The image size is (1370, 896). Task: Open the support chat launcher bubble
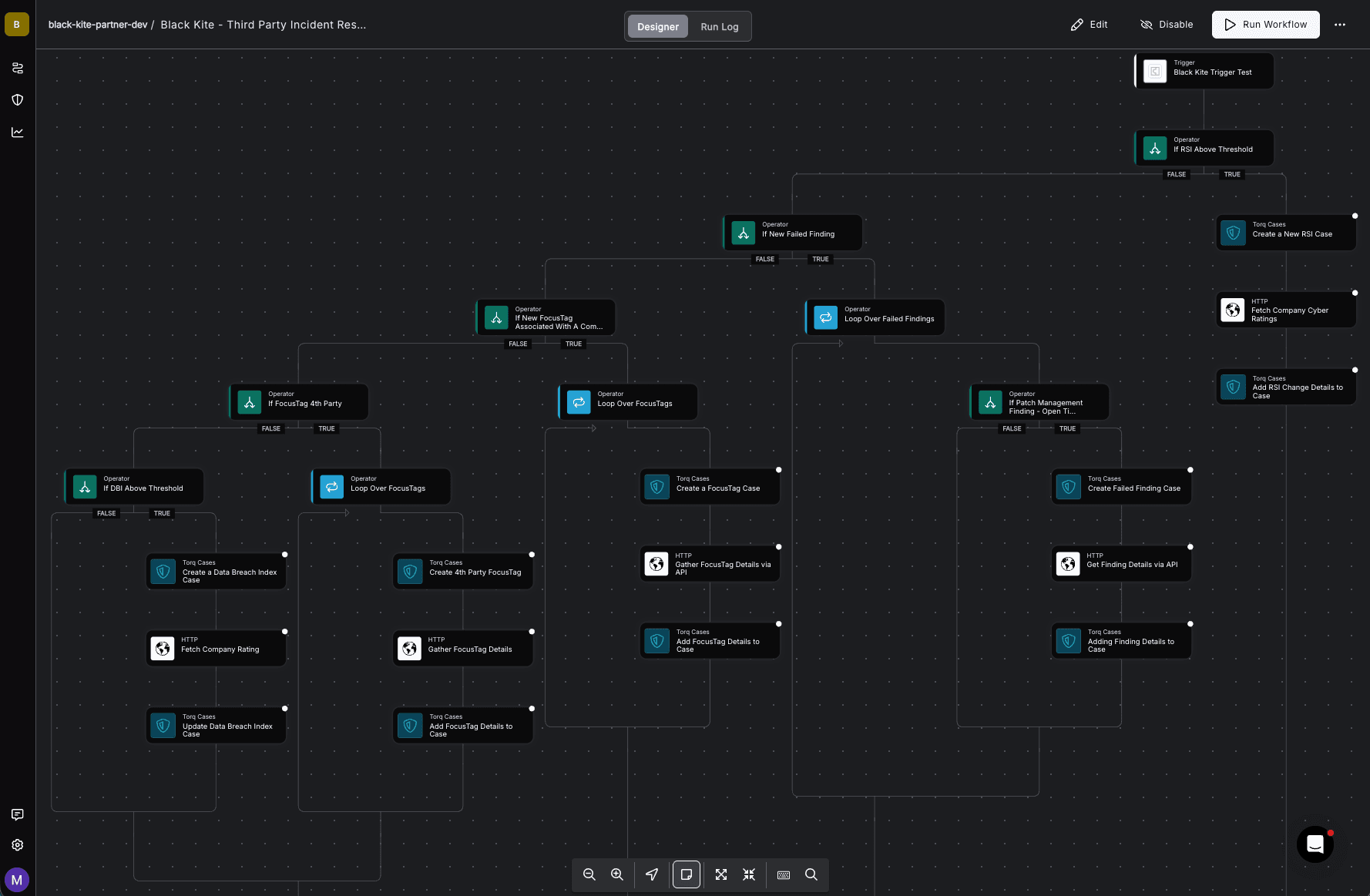pos(1315,844)
